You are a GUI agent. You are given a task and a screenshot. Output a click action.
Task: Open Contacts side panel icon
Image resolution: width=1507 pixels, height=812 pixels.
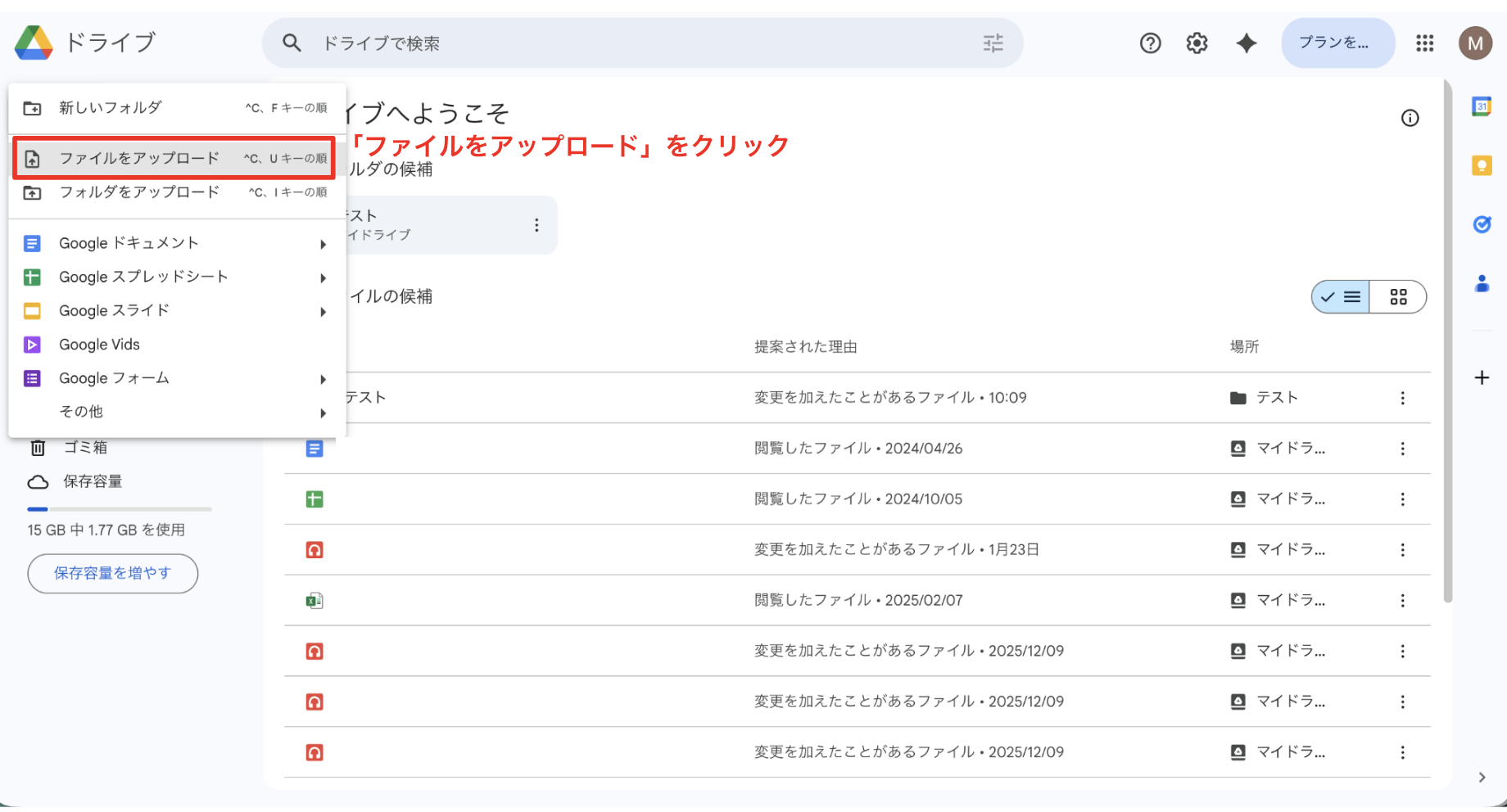click(1482, 284)
